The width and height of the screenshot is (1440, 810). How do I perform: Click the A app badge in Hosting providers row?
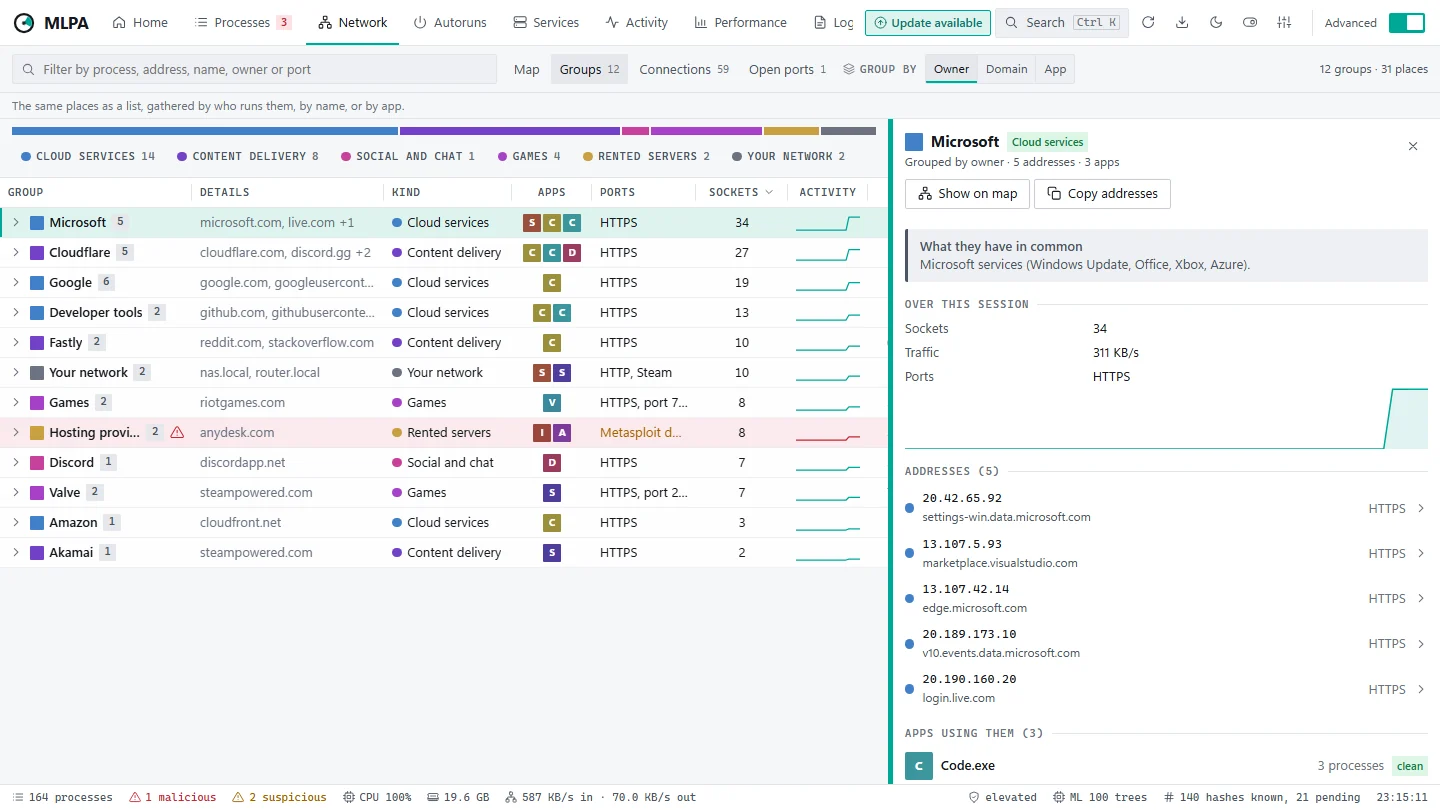click(562, 432)
